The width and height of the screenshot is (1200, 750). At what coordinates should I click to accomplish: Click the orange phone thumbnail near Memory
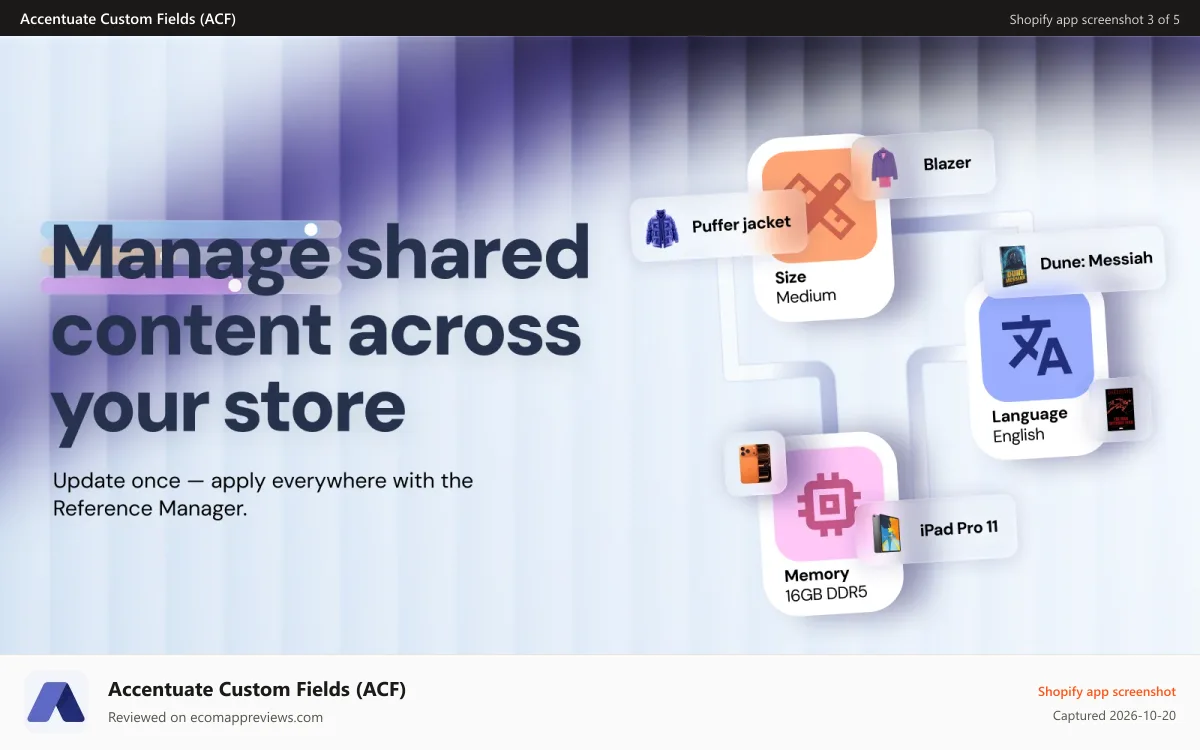(x=755, y=464)
